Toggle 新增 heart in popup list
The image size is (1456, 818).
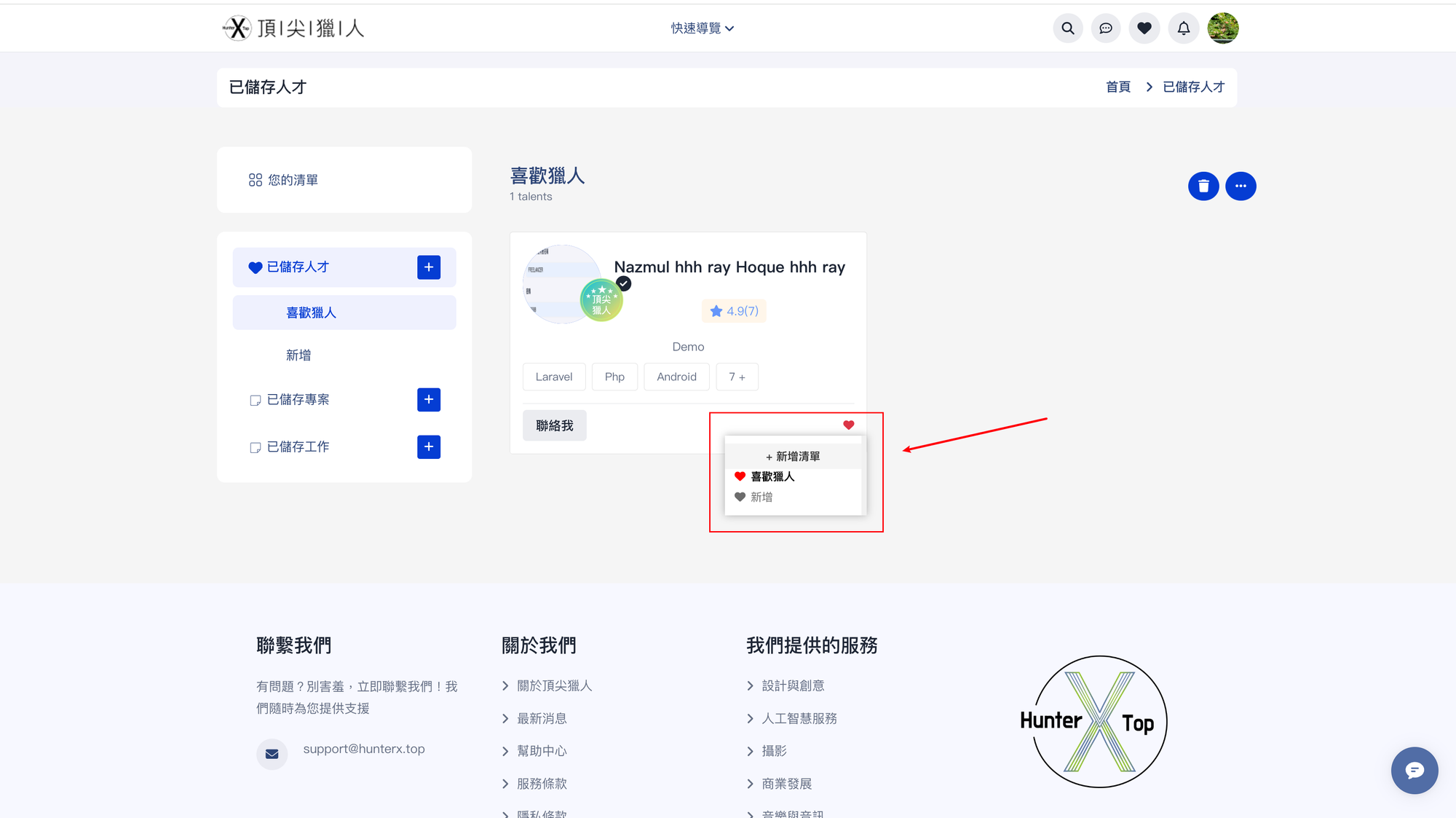(x=740, y=497)
